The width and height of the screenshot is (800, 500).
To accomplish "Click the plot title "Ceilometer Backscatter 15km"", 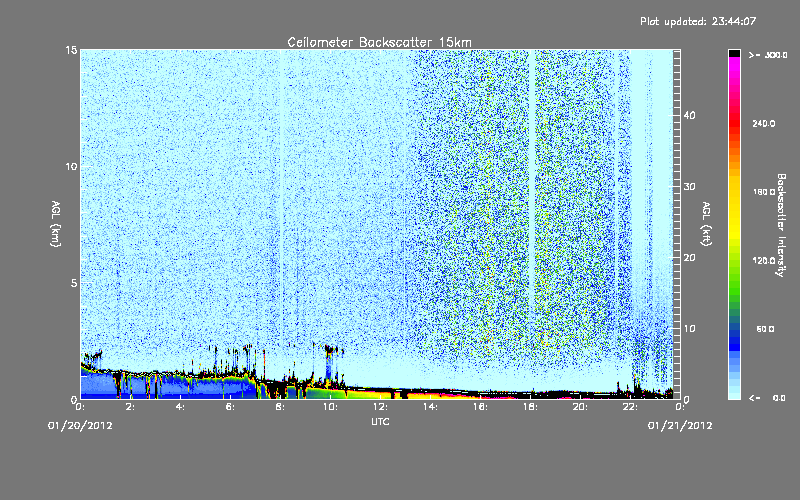I will point(379,42).
